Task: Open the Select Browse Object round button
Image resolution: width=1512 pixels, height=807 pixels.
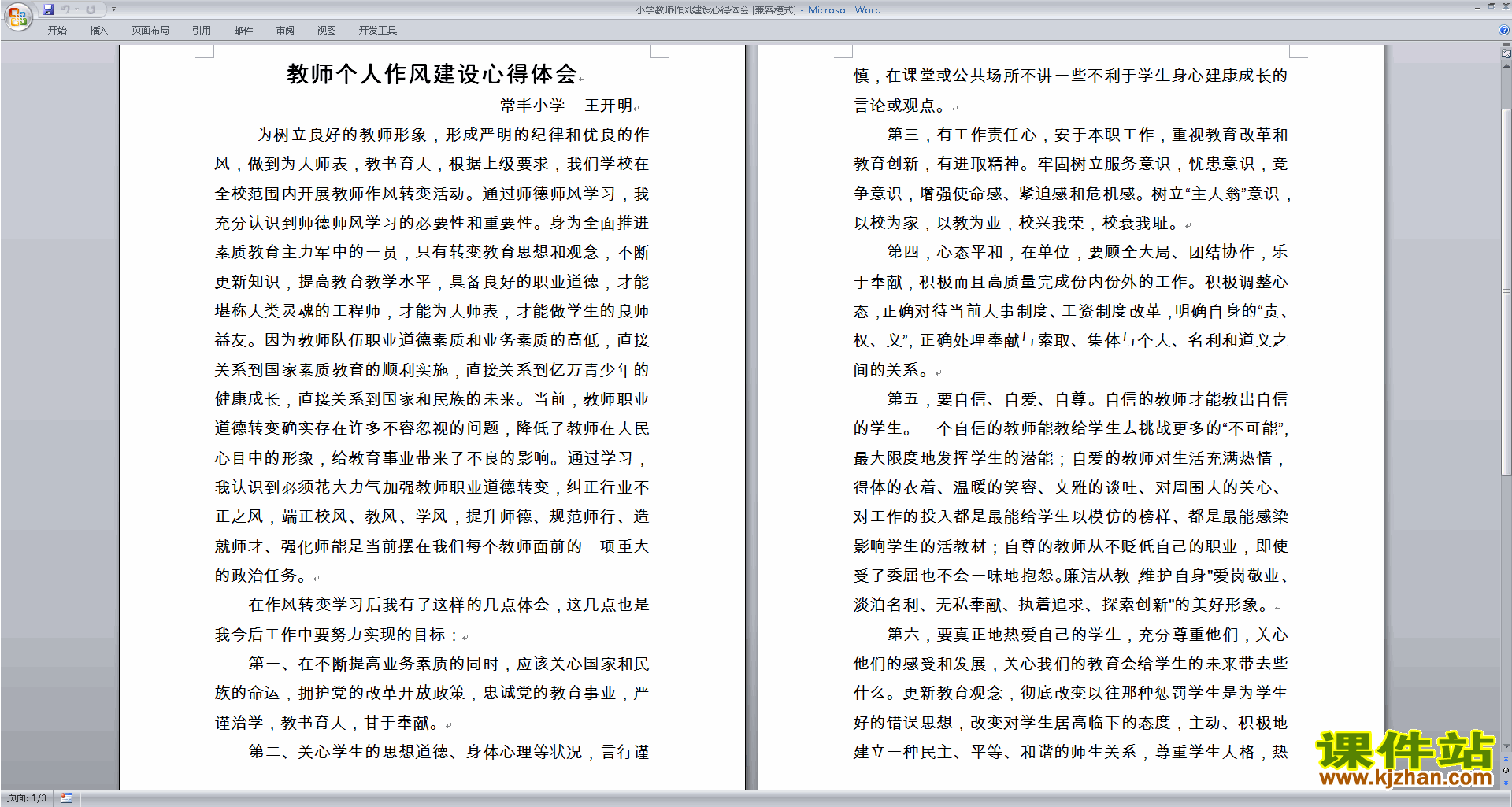Action: (1506, 770)
